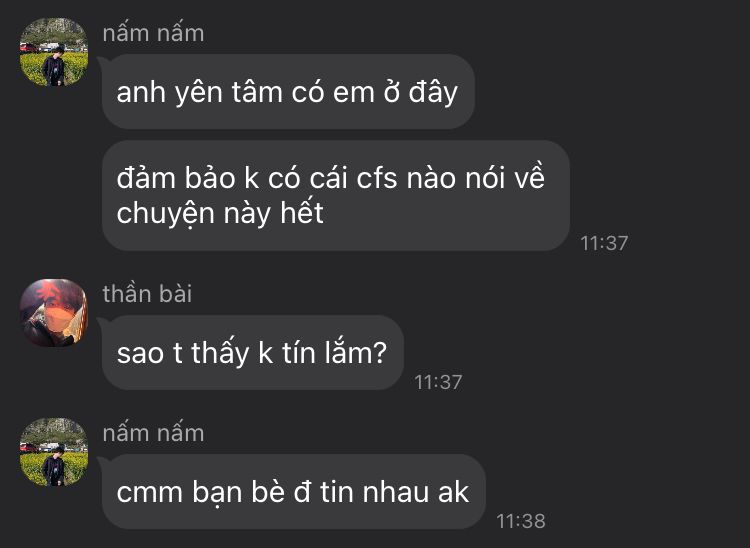Click the nấm nấm name above the last message

click(153, 433)
